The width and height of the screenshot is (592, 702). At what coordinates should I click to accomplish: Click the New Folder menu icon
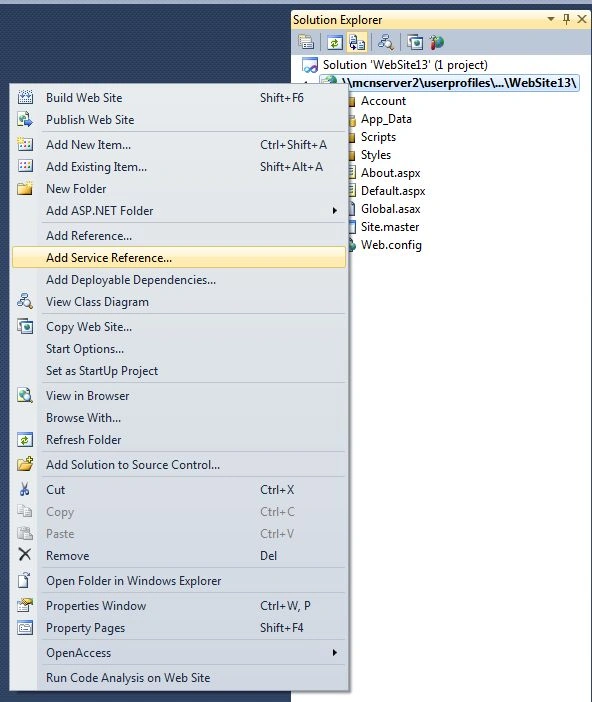point(25,188)
